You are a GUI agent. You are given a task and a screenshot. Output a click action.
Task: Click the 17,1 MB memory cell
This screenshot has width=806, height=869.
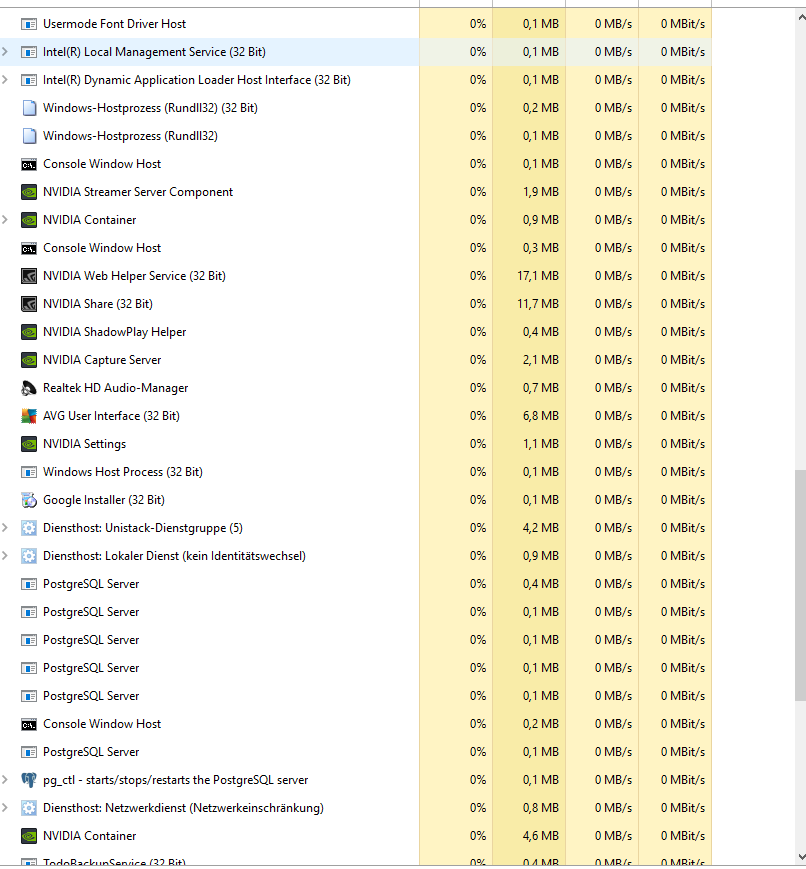(x=529, y=276)
